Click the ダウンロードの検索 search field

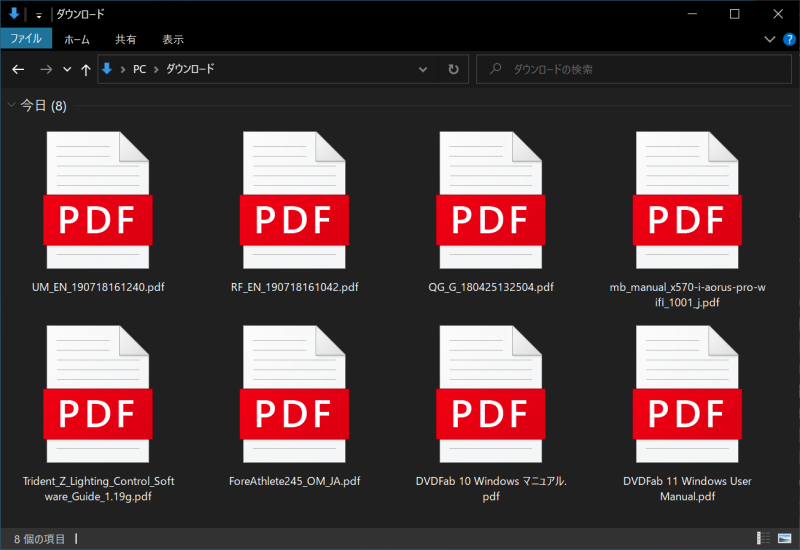pos(634,69)
